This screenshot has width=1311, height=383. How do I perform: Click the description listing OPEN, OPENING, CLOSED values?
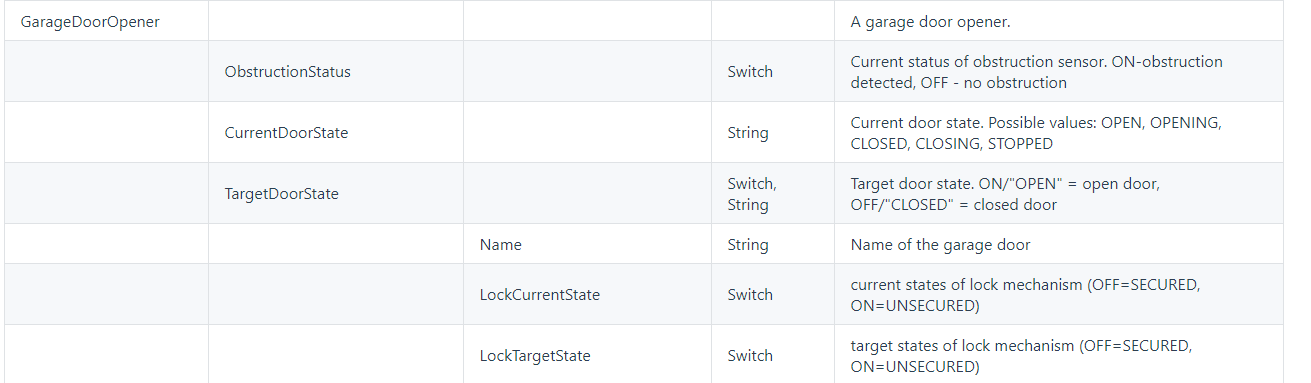tap(1037, 133)
